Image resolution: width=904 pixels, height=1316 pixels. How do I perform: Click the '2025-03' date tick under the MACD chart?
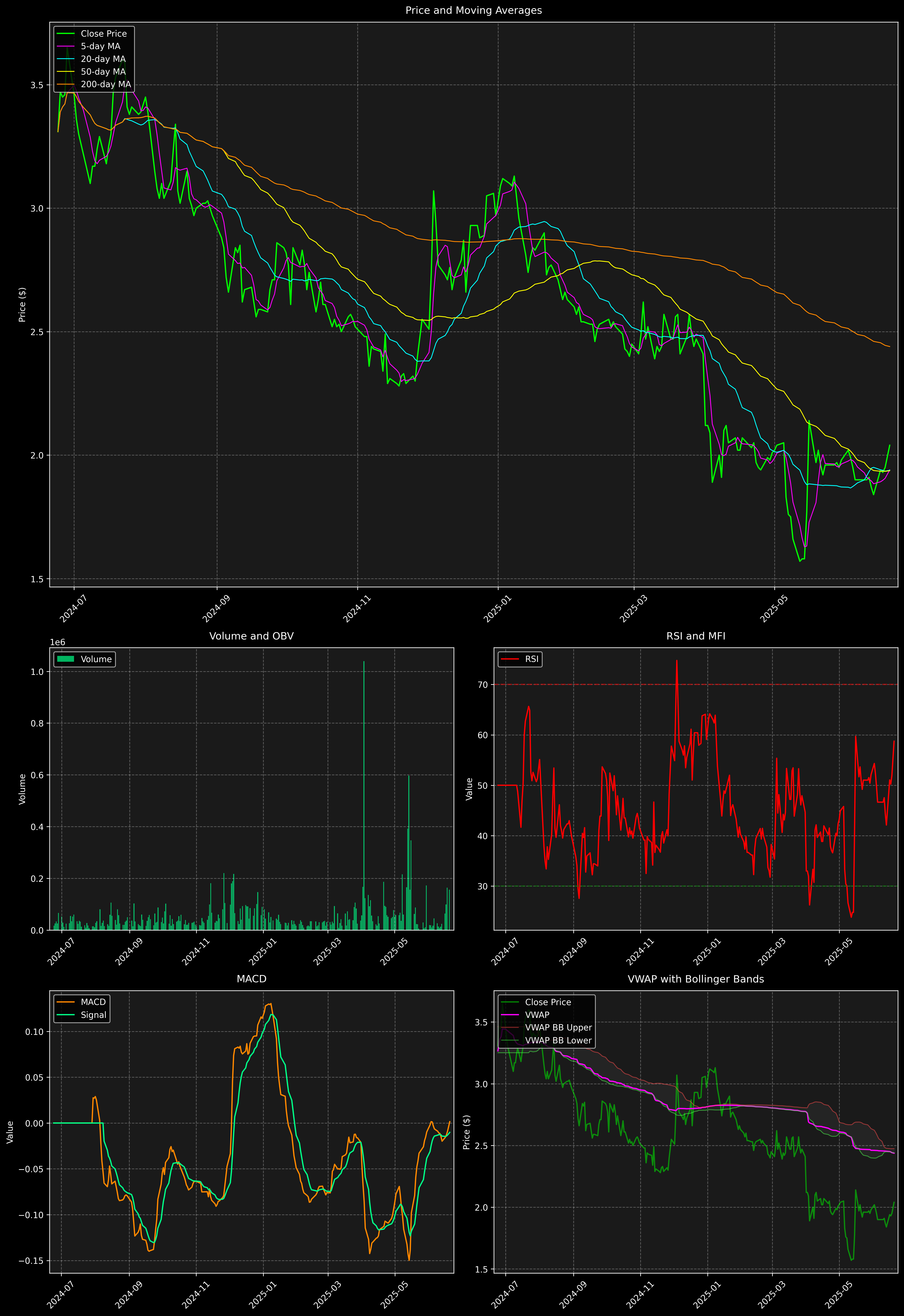click(327, 1295)
